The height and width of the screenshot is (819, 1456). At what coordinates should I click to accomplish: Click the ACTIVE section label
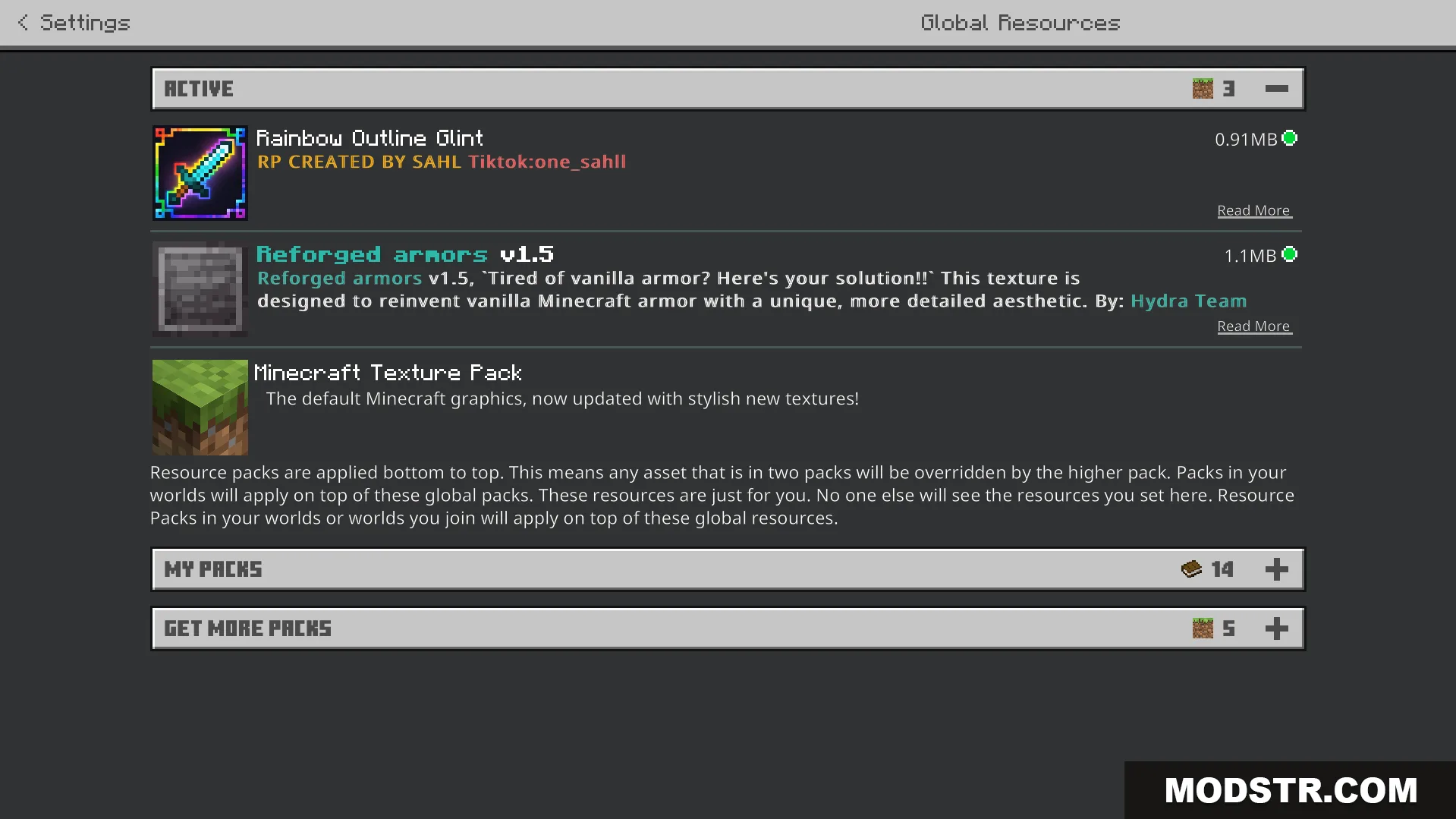199,89
